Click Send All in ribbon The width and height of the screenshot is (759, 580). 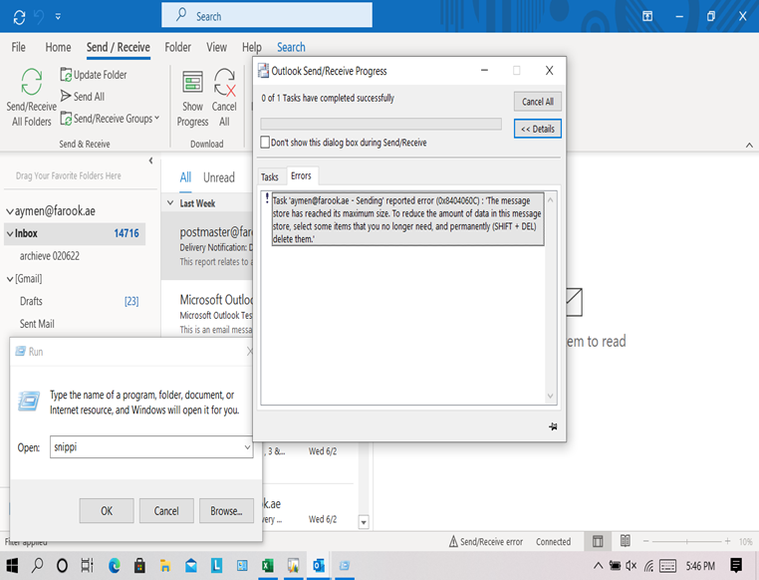click(x=83, y=96)
